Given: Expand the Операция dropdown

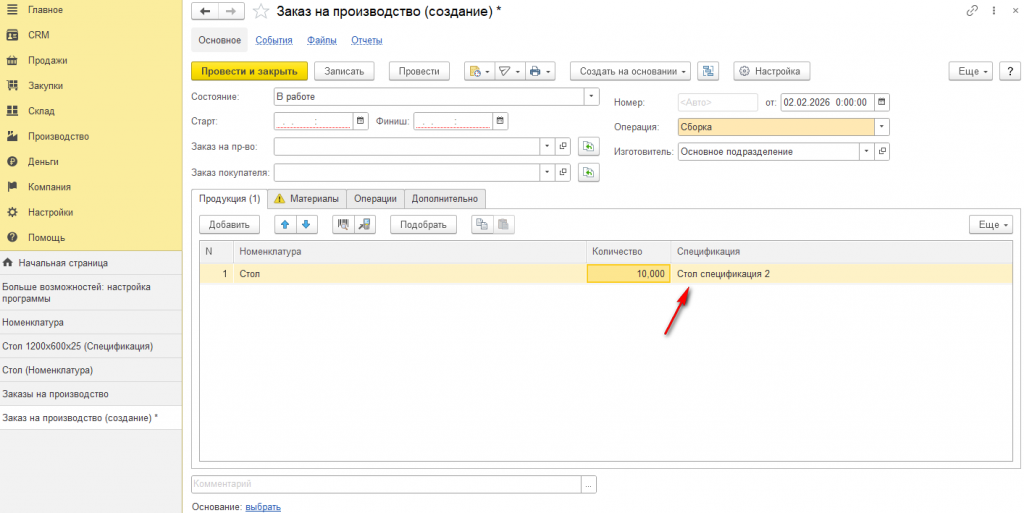Looking at the screenshot, I should pos(882,127).
